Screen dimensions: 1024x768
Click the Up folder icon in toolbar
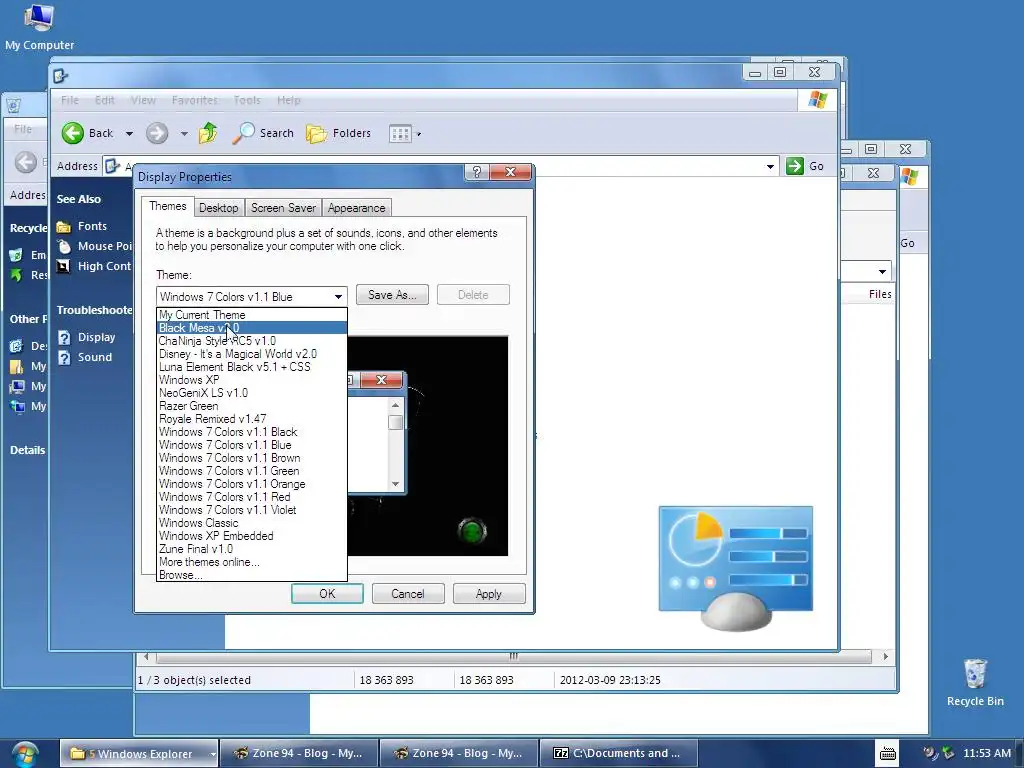(208, 133)
